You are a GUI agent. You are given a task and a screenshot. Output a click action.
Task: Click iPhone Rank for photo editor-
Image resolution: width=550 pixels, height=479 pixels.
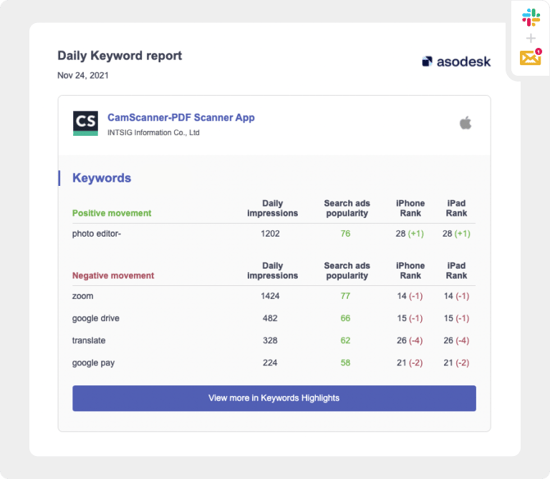point(410,234)
